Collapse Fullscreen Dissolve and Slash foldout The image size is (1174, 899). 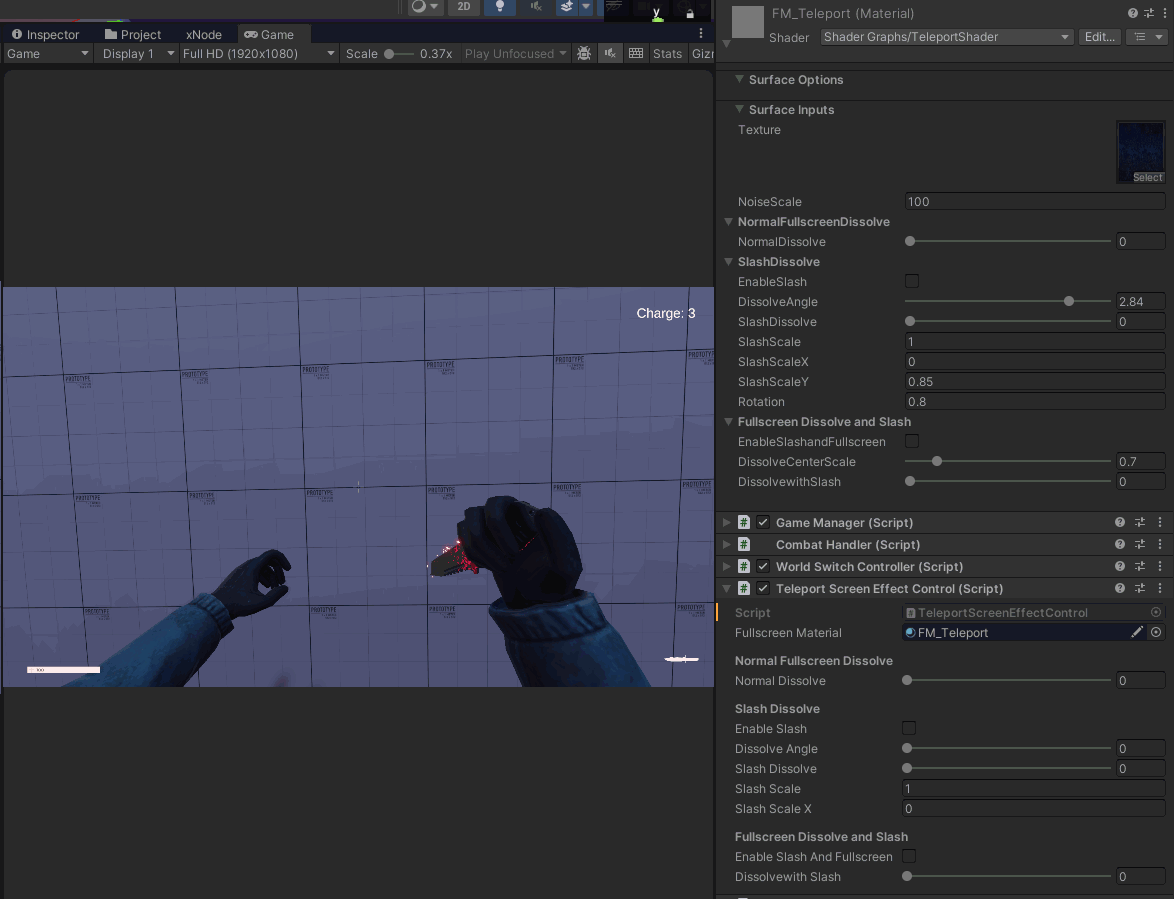coord(729,421)
